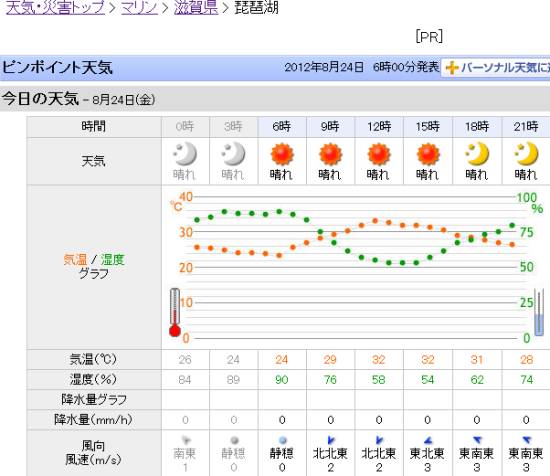Click the 風向 風速(m/s) row header
The width and height of the screenshot is (550, 476).
coord(94,452)
